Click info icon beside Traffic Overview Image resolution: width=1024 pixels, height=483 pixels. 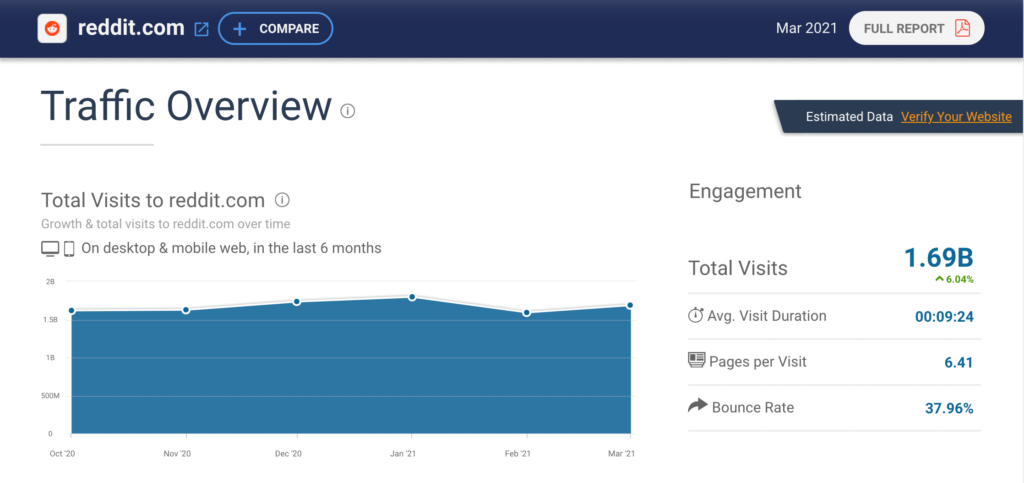348,111
